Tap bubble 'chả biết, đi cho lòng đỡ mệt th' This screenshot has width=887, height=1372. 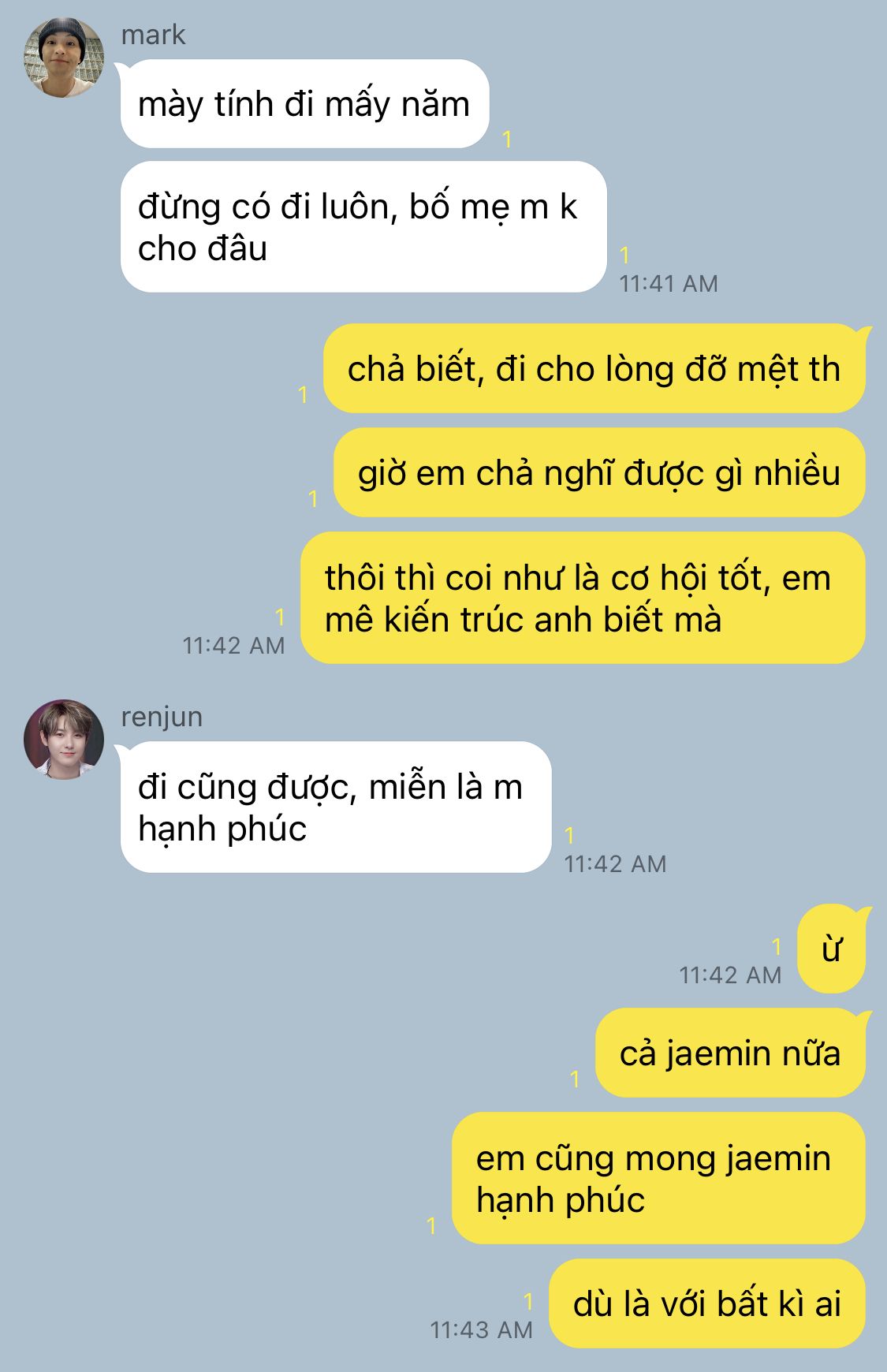click(594, 368)
